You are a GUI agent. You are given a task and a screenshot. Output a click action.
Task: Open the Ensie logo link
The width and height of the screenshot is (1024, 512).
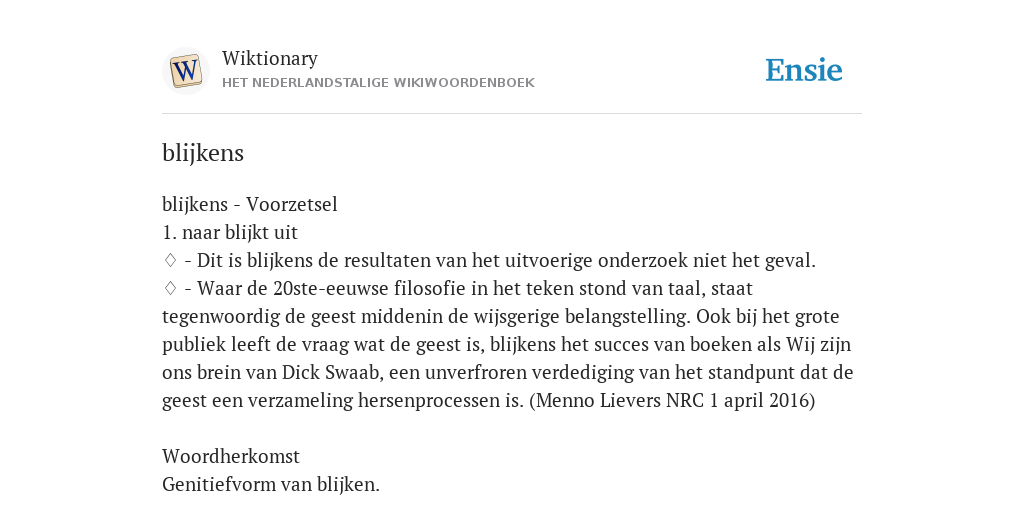click(x=803, y=70)
